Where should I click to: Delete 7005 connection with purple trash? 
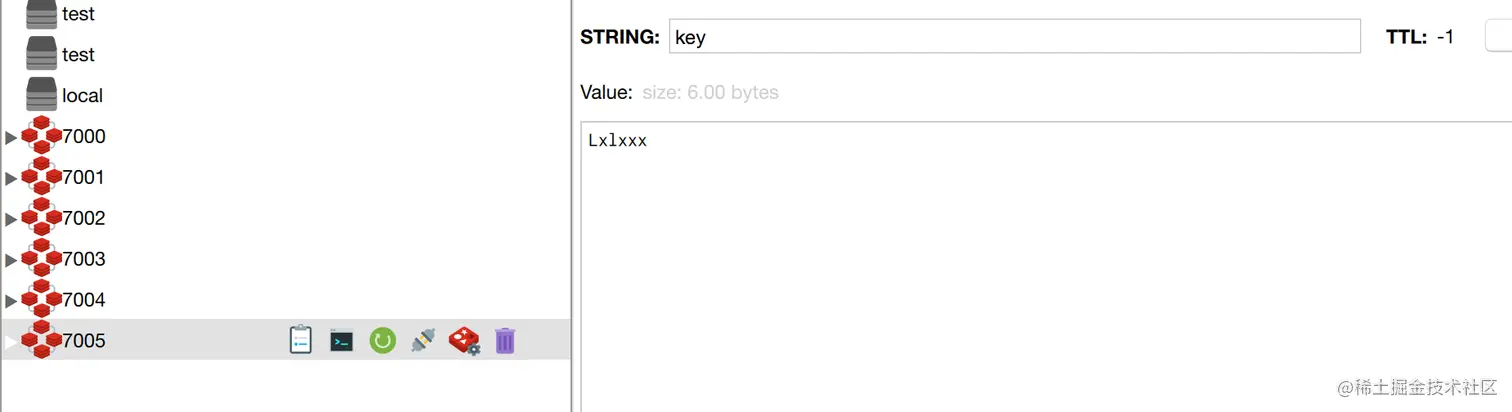pos(505,341)
